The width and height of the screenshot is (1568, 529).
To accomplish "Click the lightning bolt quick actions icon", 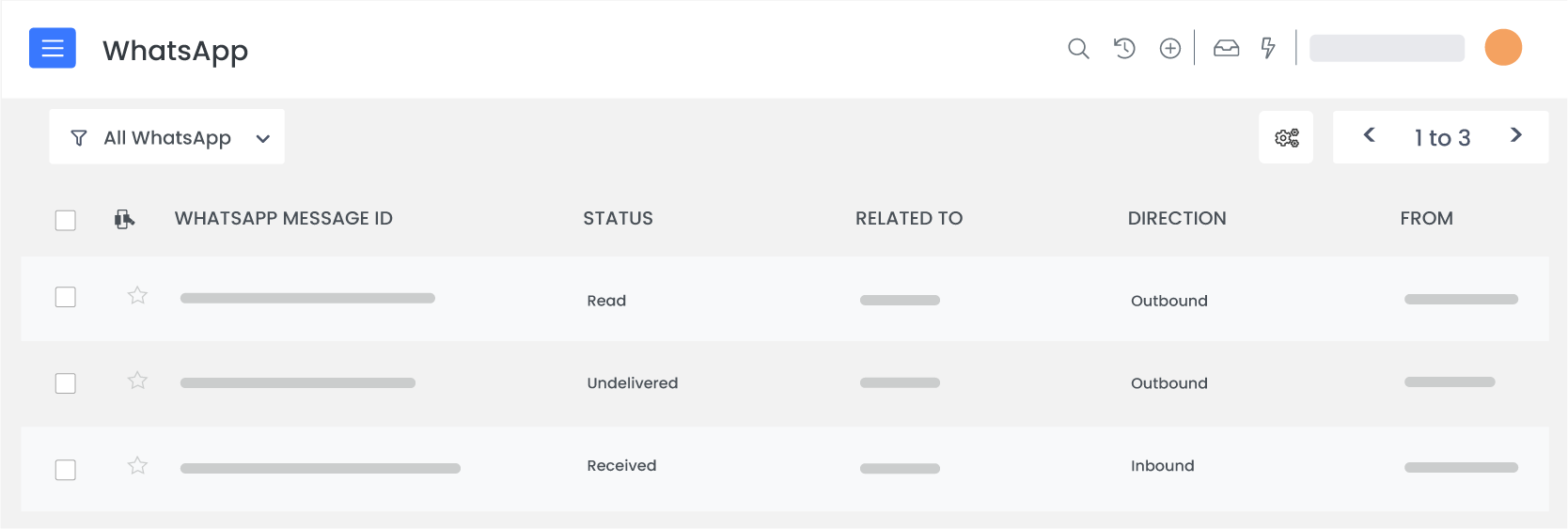I will click(1268, 48).
